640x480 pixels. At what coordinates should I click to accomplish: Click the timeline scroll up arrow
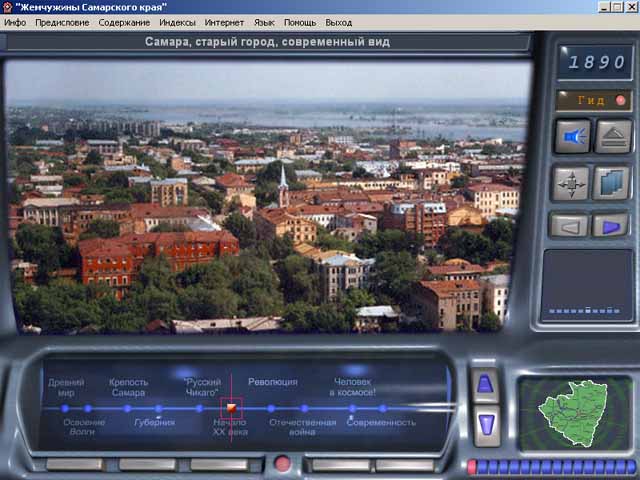pos(484,384)
